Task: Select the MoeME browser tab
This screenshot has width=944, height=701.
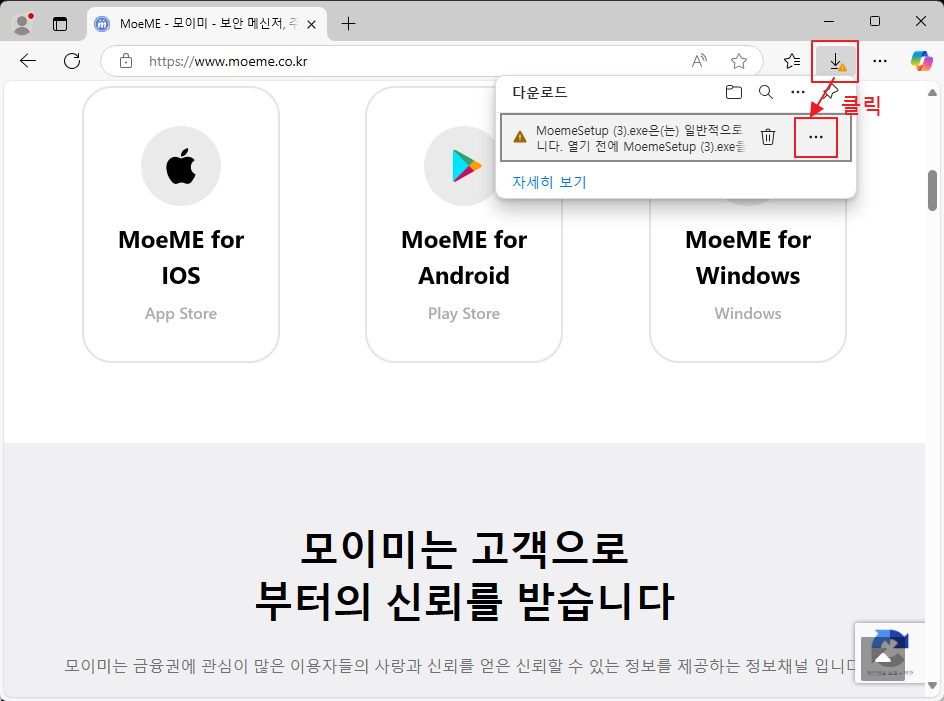Action: pyautogui.click(x=208, y=24)
